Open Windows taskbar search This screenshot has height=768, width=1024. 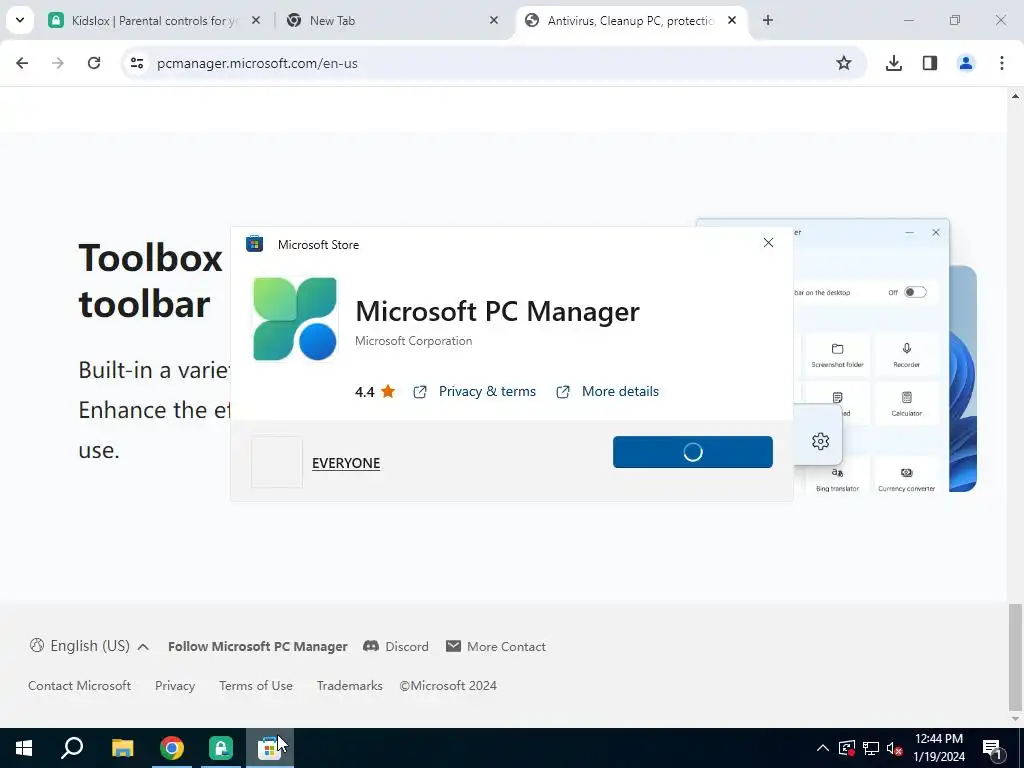[72, 748]
